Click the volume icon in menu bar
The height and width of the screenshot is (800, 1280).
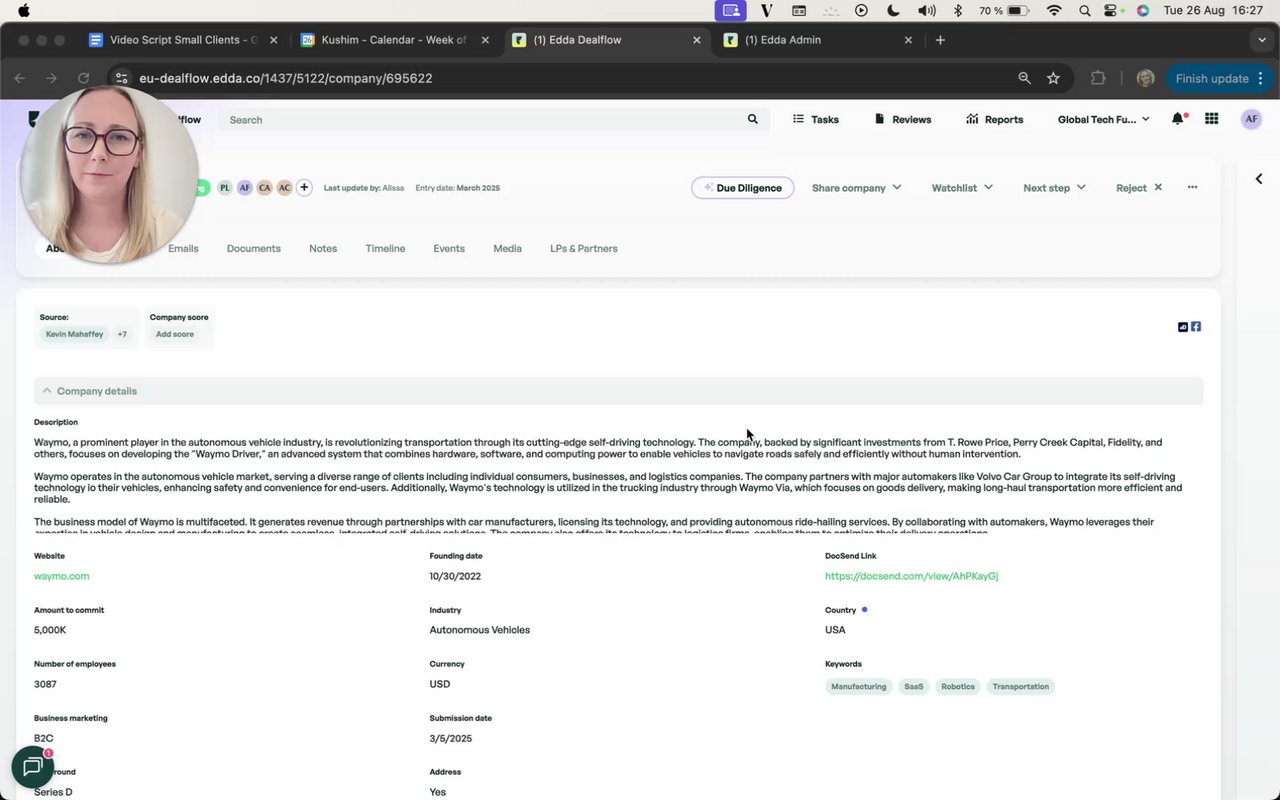(927, 11)
